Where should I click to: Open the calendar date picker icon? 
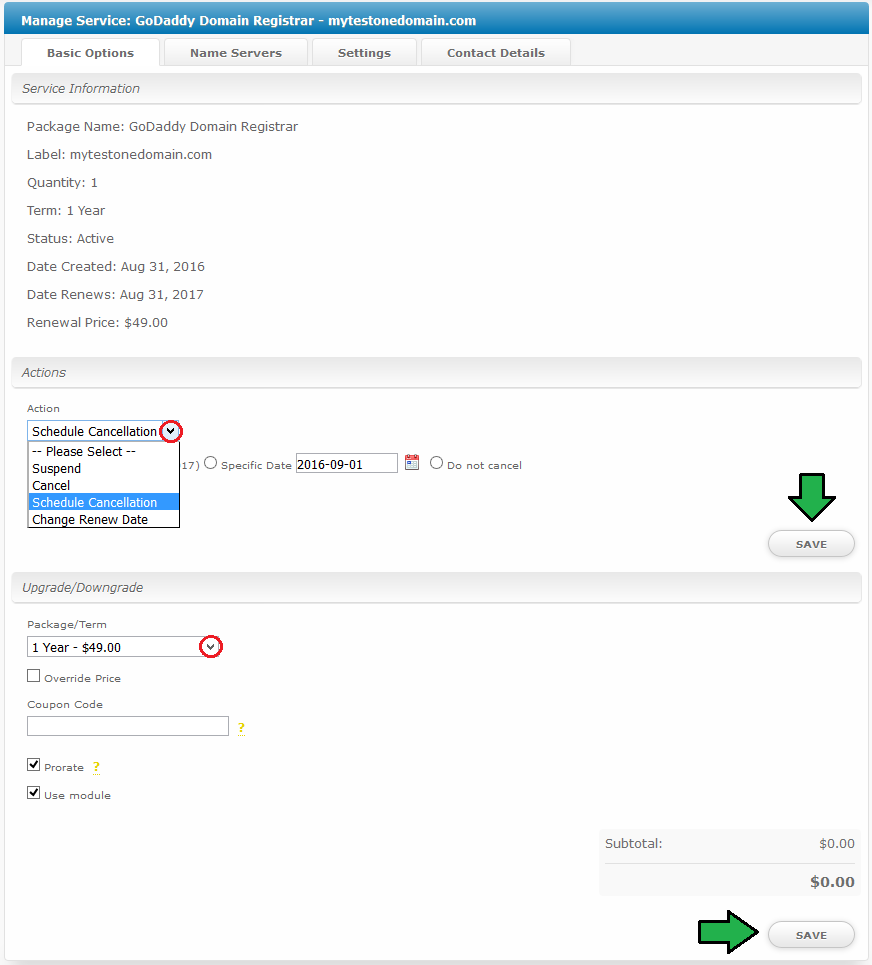pos(412,462)
